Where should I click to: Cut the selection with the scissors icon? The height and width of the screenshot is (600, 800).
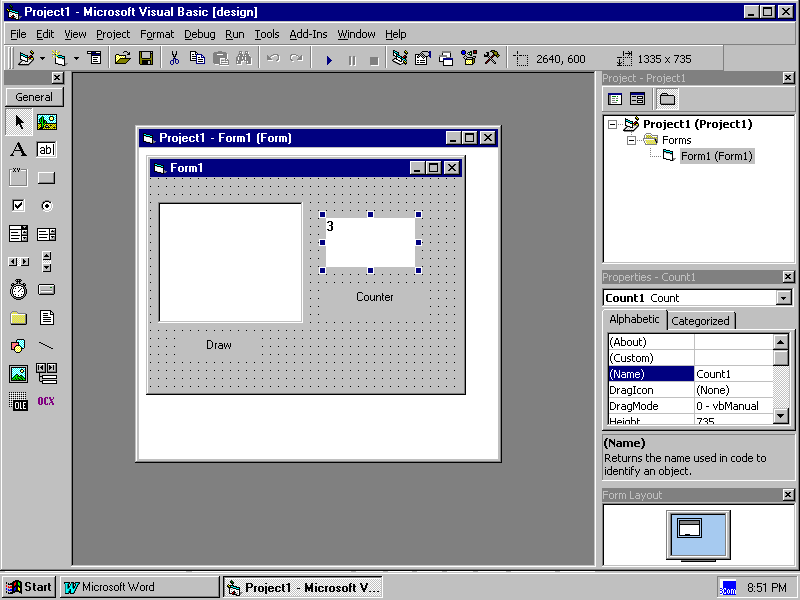click(174, 59)
